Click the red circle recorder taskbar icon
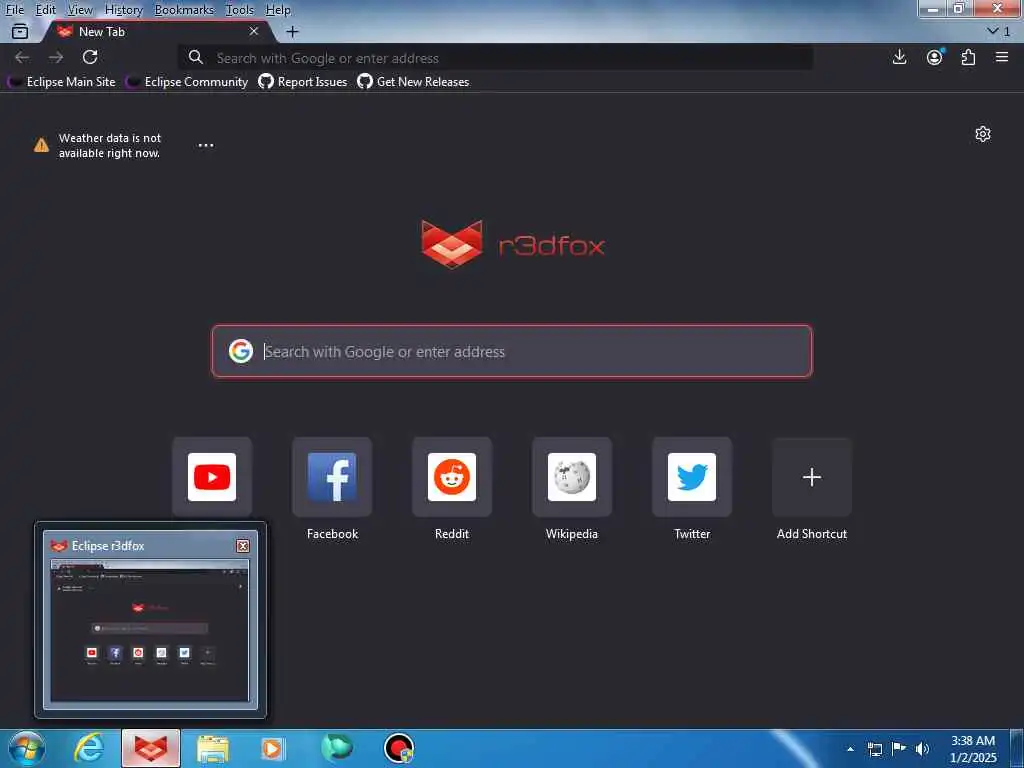This screenshot has width=1024, height=768. point(398,748)
